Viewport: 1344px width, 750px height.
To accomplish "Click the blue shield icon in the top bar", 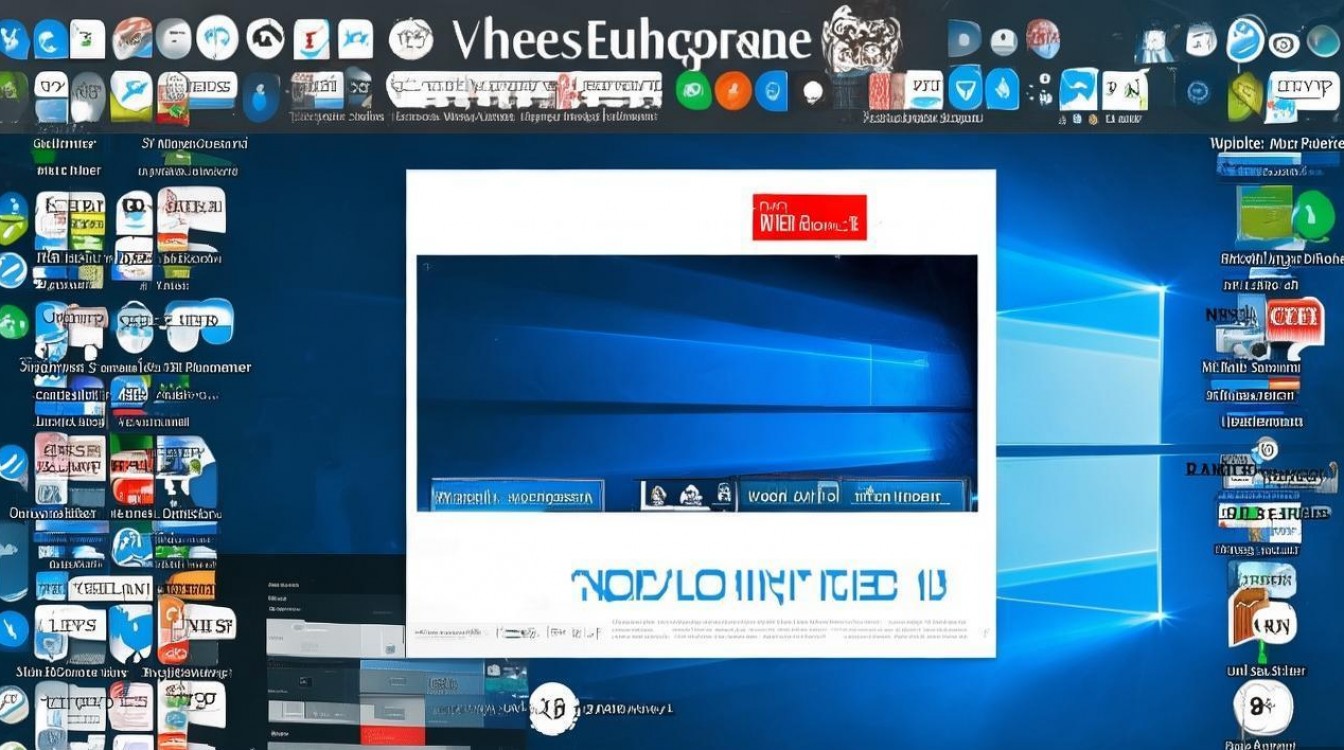I will pyautogui.click(x=965, y=88).
